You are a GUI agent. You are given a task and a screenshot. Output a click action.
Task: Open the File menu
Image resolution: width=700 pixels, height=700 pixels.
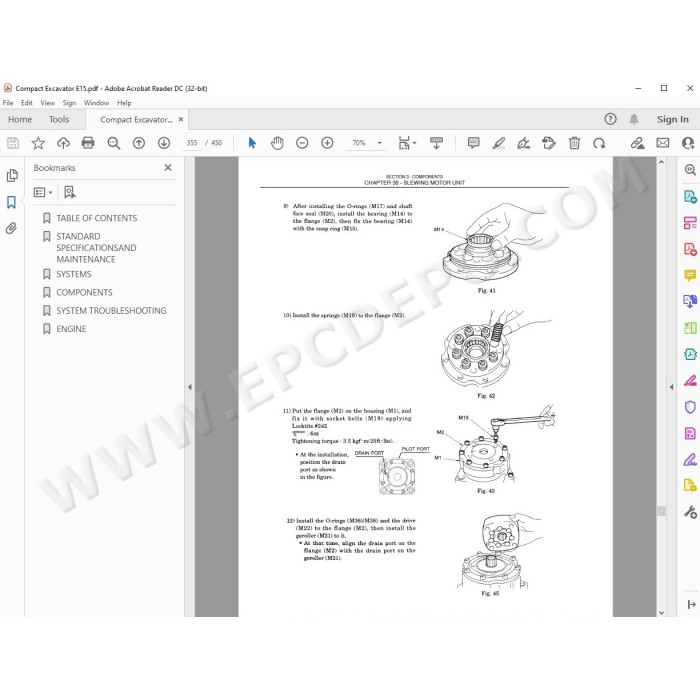tap(8, 103)
